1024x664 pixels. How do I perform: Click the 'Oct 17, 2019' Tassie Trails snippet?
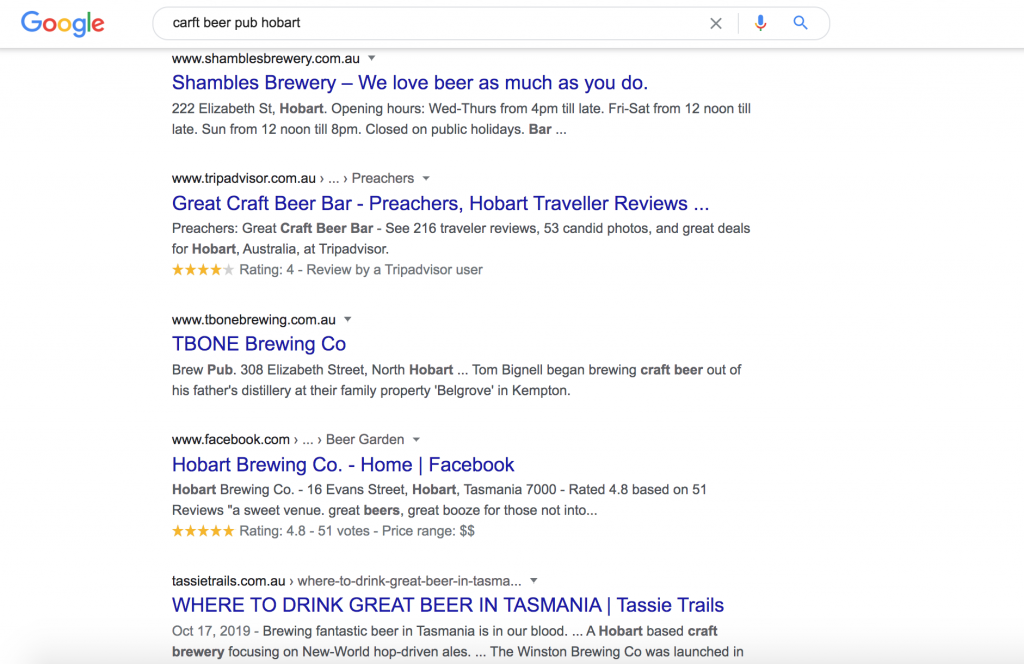(457, 641)
